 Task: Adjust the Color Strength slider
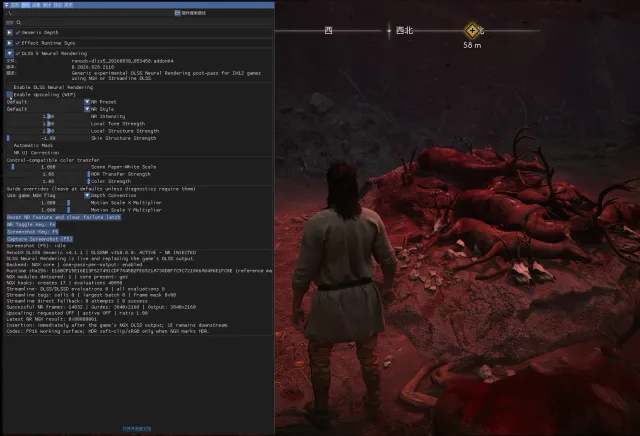[47, 181]
